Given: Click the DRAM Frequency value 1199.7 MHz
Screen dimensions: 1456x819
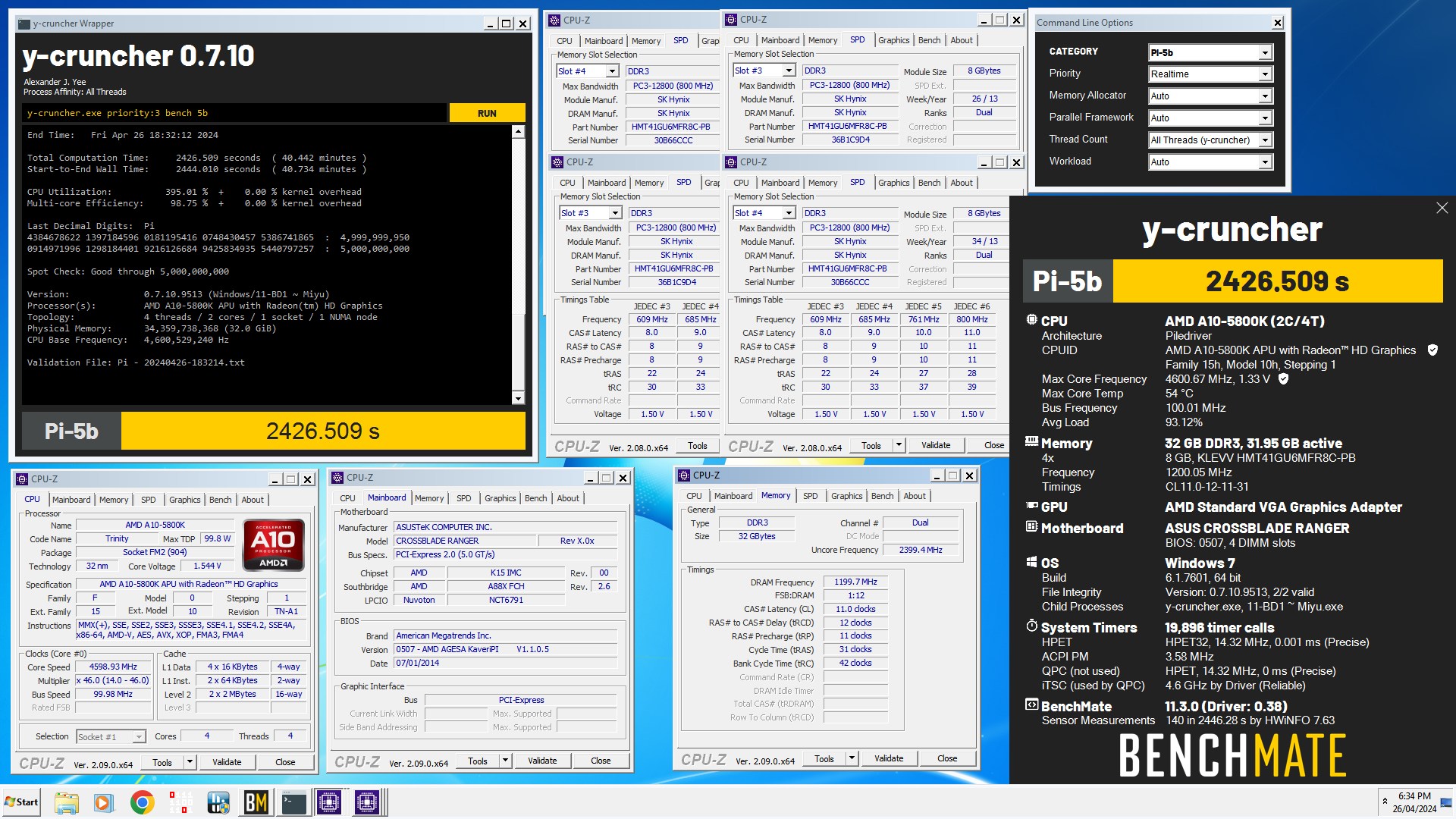Looking at the screenshot, I should click(855, 582).
